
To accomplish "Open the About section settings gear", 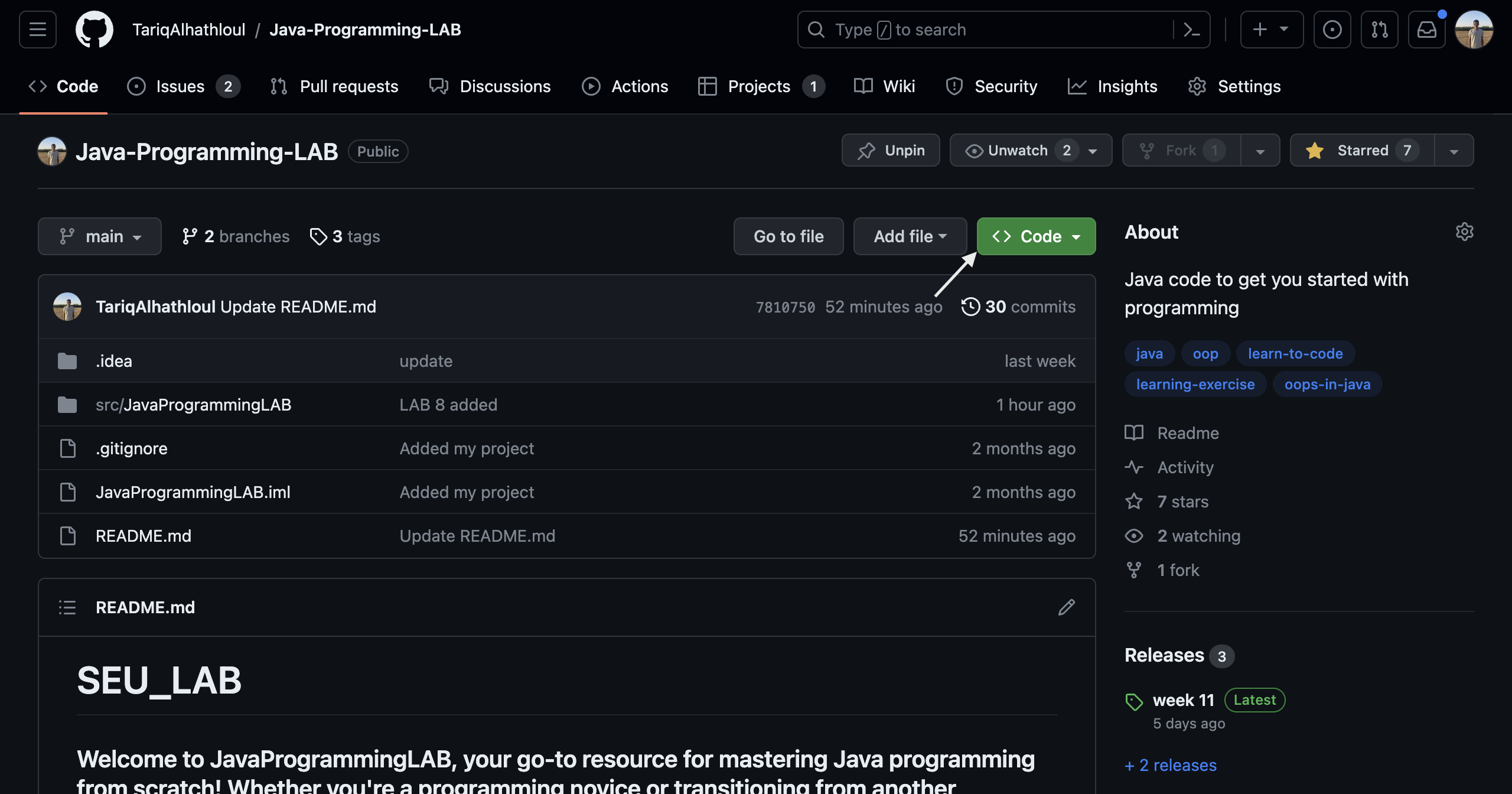I will [1464, 232].
